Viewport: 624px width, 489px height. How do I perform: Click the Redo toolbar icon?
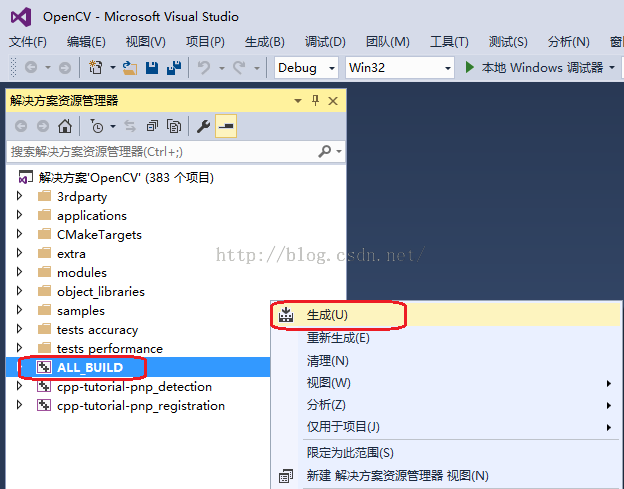coord(239,68)
